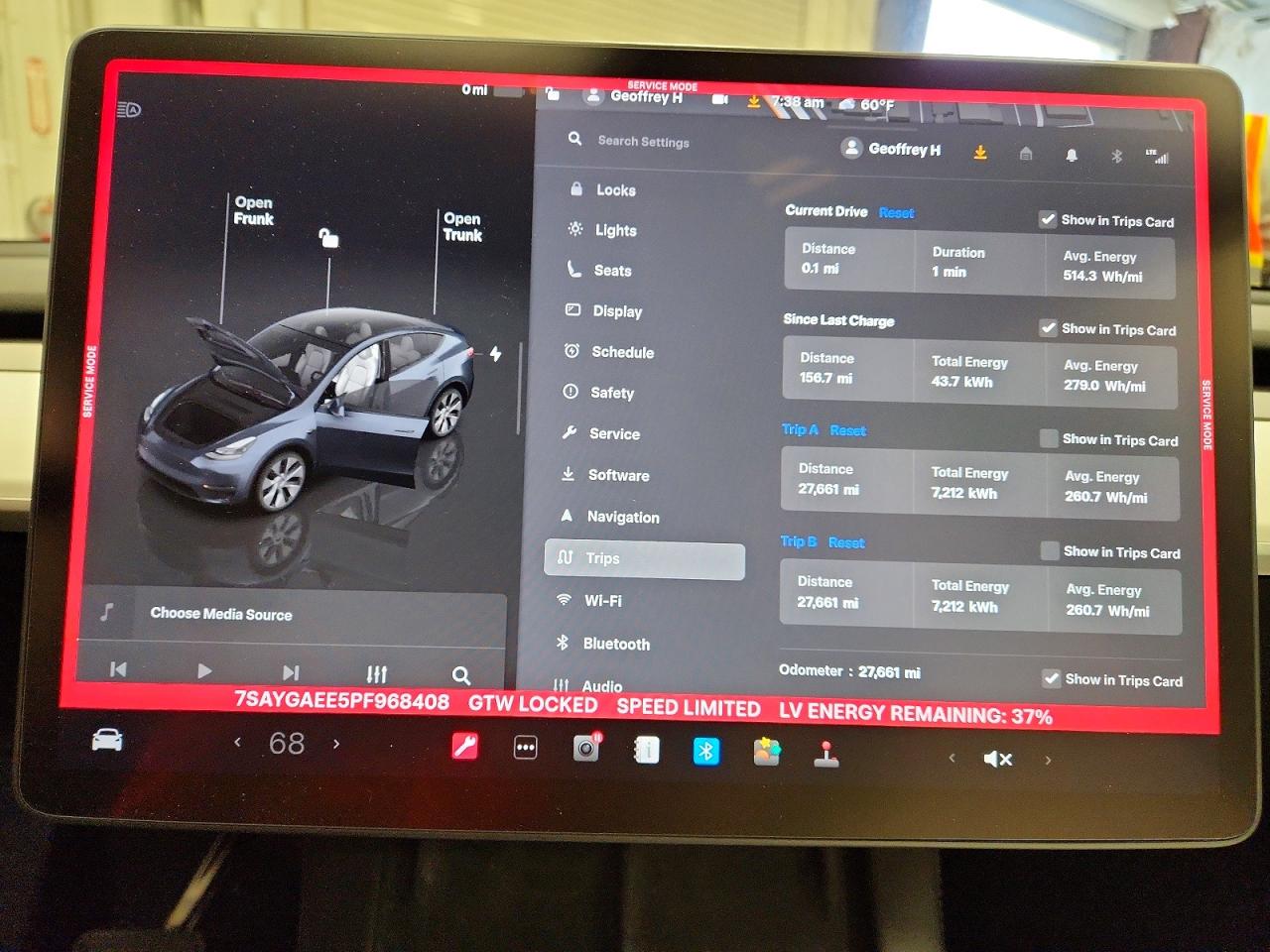Image resolution: width=1270 pixels, height=952 pixels.
Task: Open the media equalizer settings
Action: point(377,674)
